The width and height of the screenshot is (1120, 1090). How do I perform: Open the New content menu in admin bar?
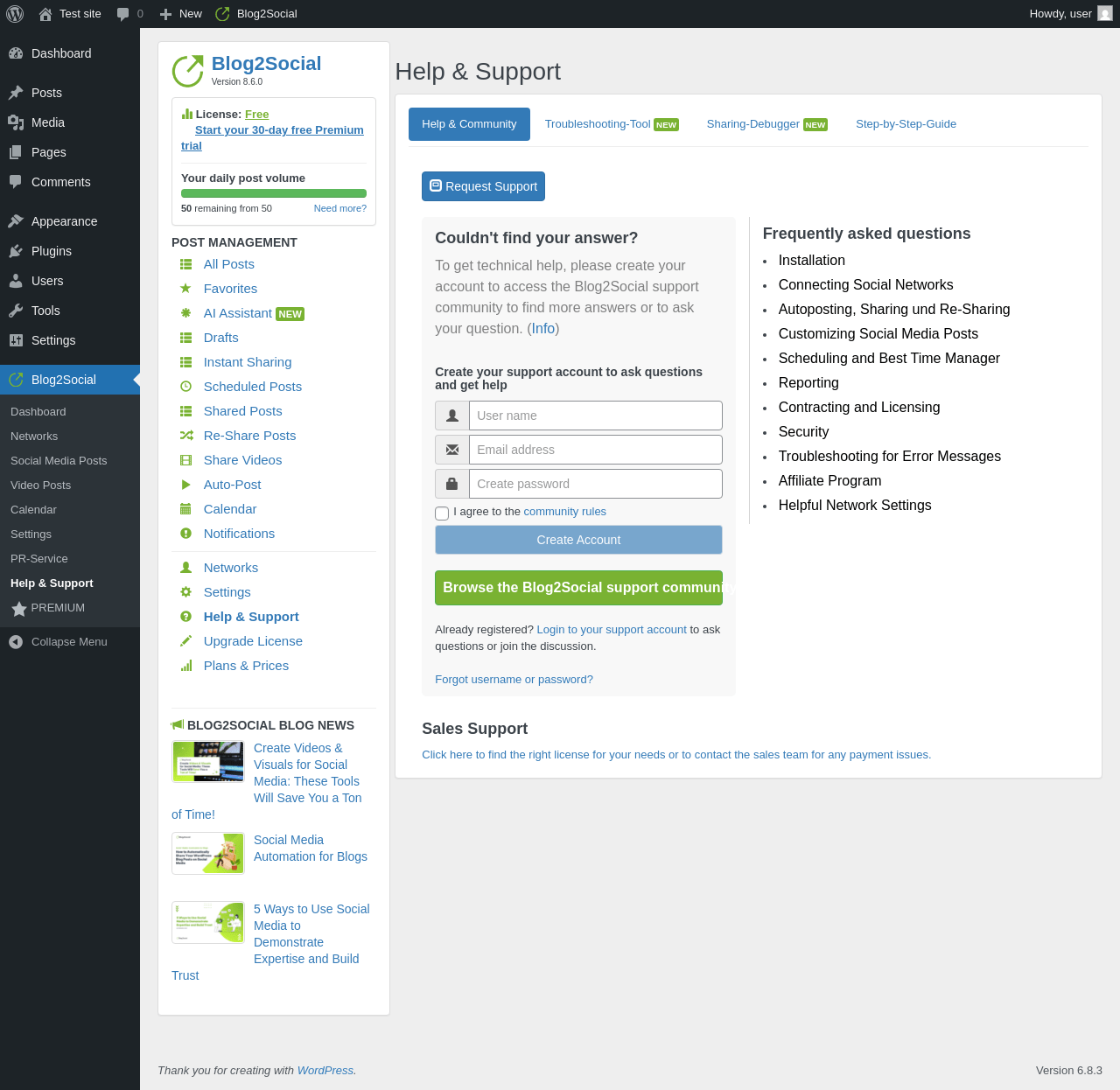pyautogui.click(x=181, y=14)
